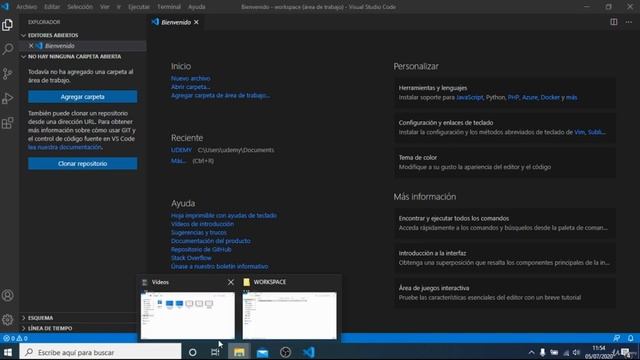This screenshot has height=360, width=640.
Task: Split the editor to the right
Action: click(613, 22)
